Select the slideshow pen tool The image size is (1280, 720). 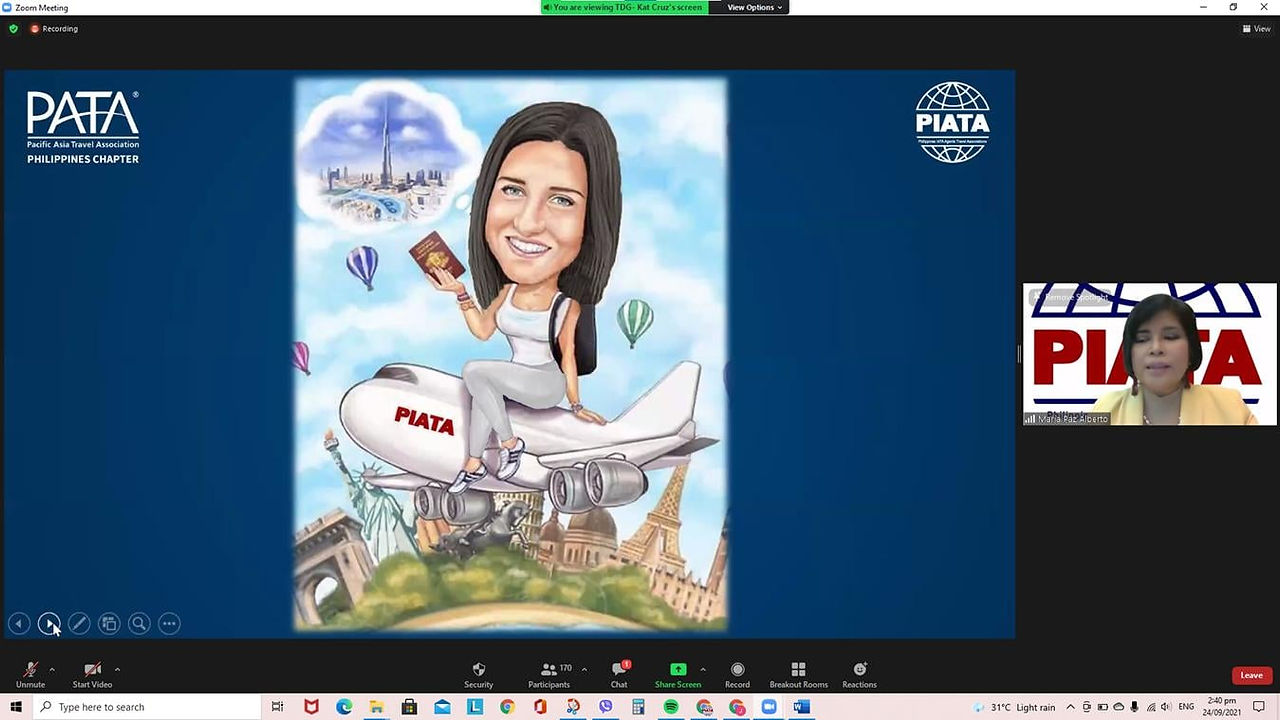pyautogui.click(x=79, y=624)
